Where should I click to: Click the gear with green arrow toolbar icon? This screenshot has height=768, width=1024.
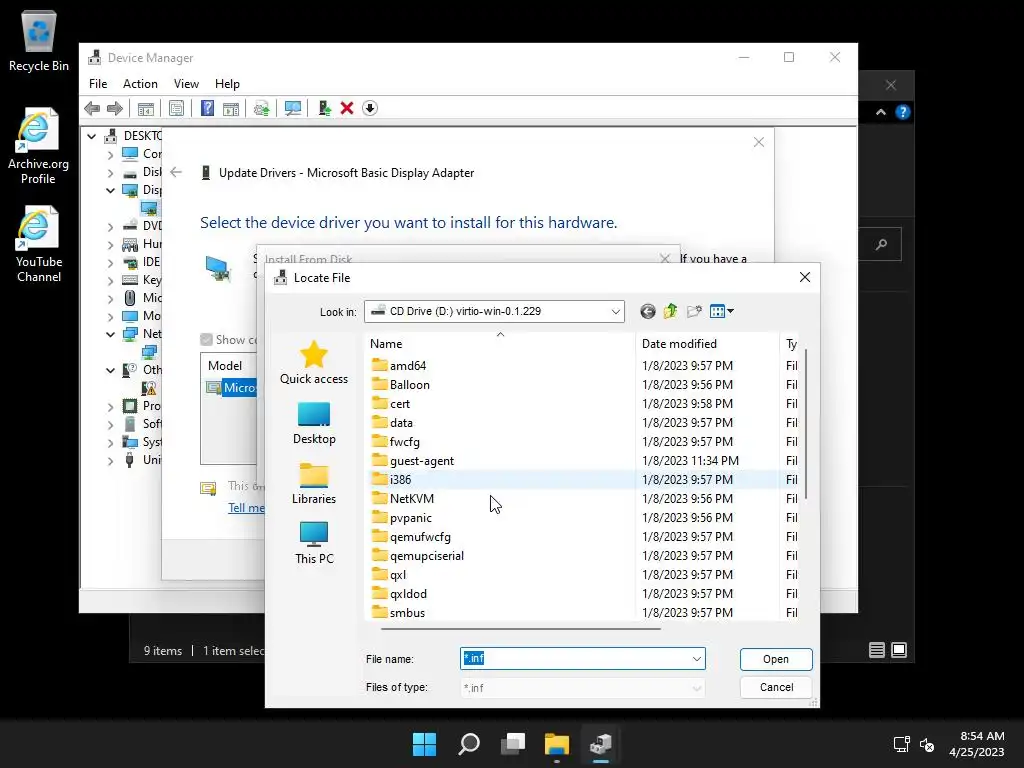pyautogui.click(x=261, y=108)
